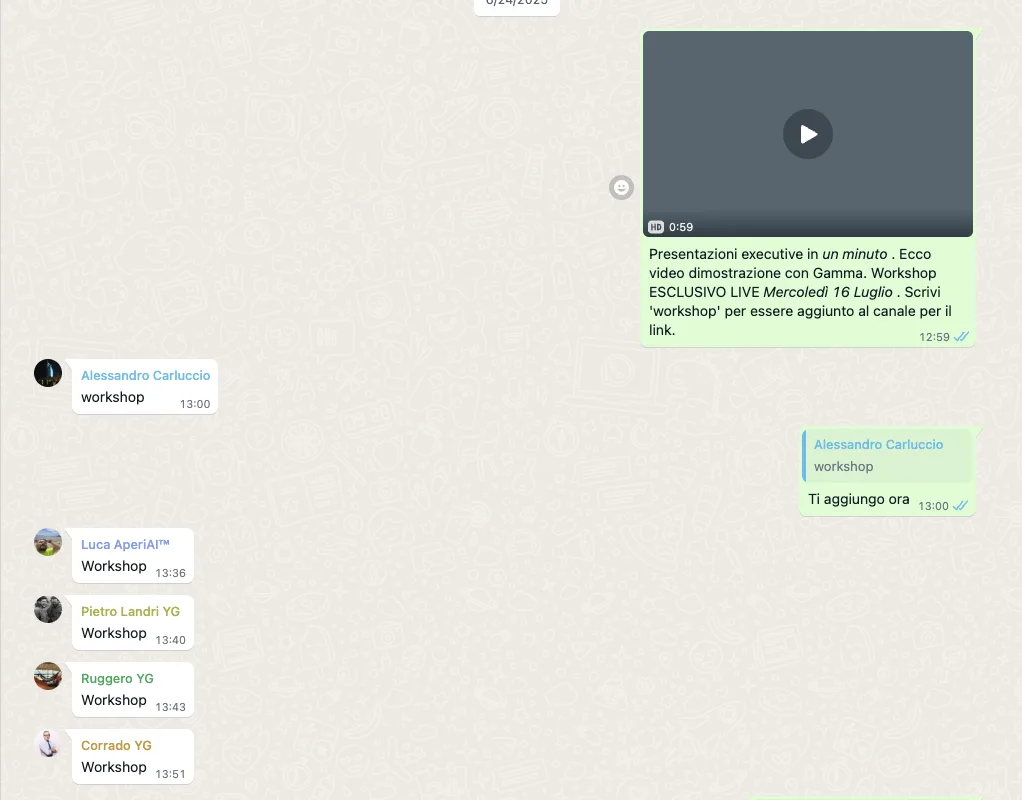Open Alessandro Carluccio's profile avatar
This screenshot has height=800, width=1022.
coord(48,373)
